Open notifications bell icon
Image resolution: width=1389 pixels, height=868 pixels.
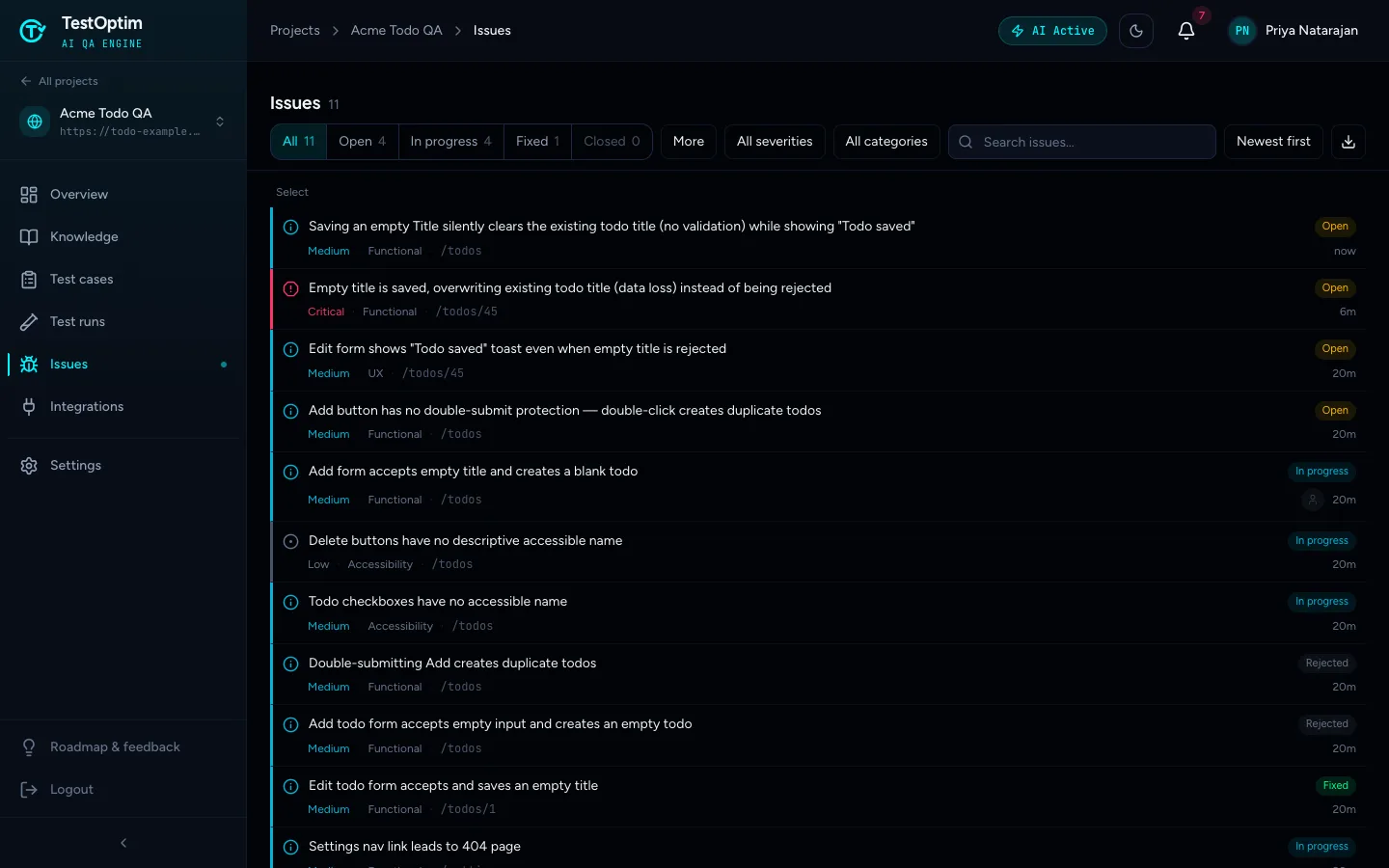(1186, 31)
